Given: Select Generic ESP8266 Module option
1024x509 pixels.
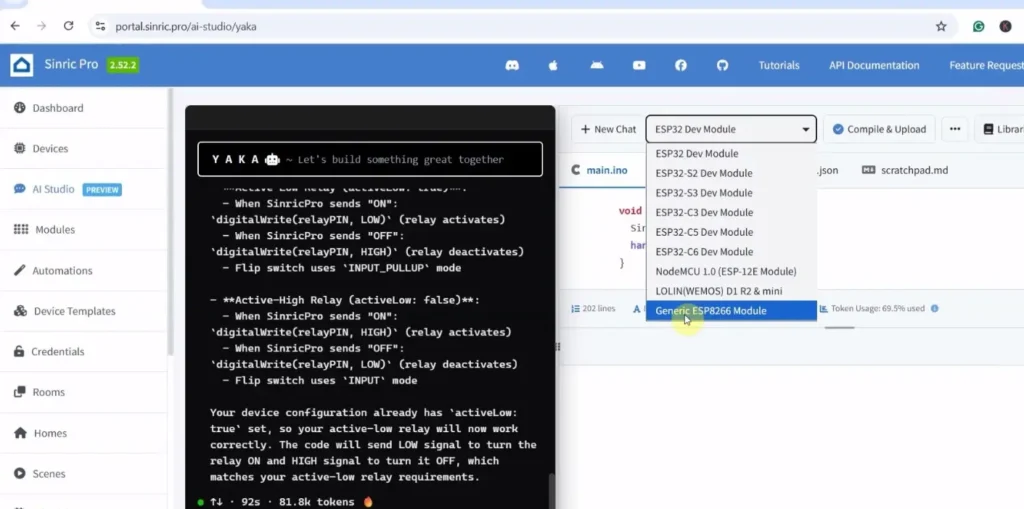Looking at the screenshot, I should 711,311.
